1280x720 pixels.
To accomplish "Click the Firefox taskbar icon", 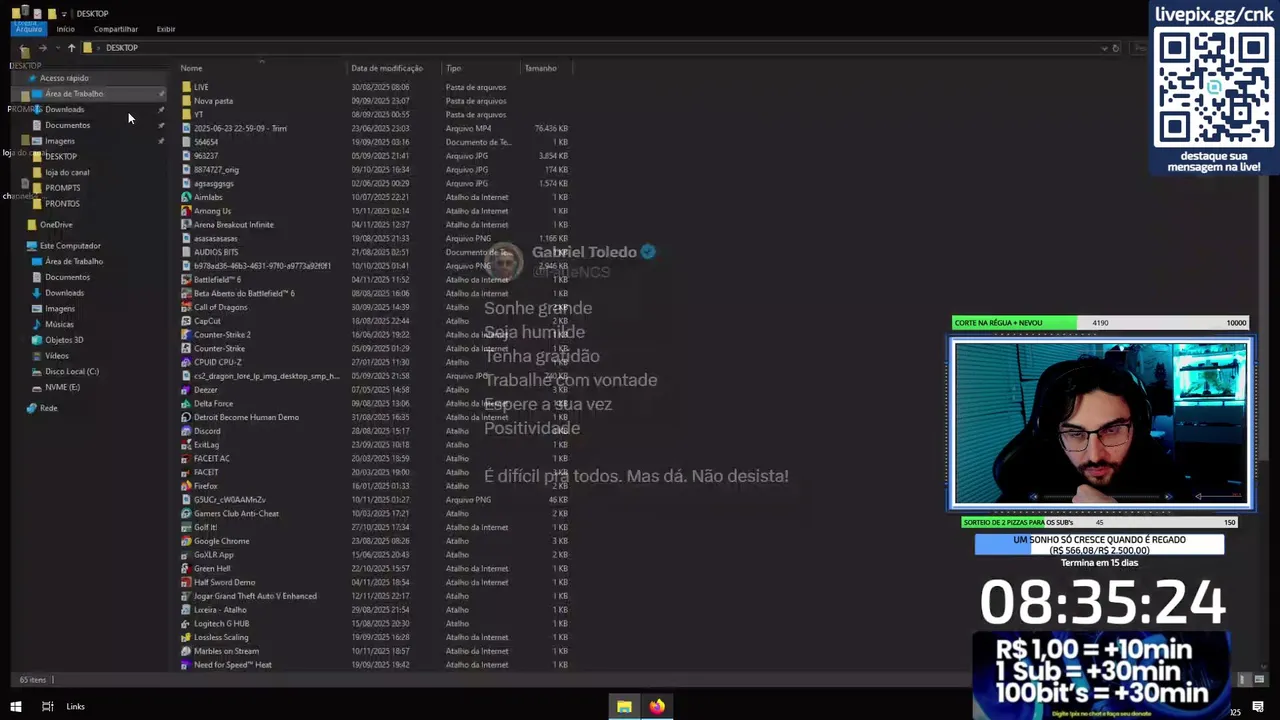I will pyautogui.click(x=657, y=706).
